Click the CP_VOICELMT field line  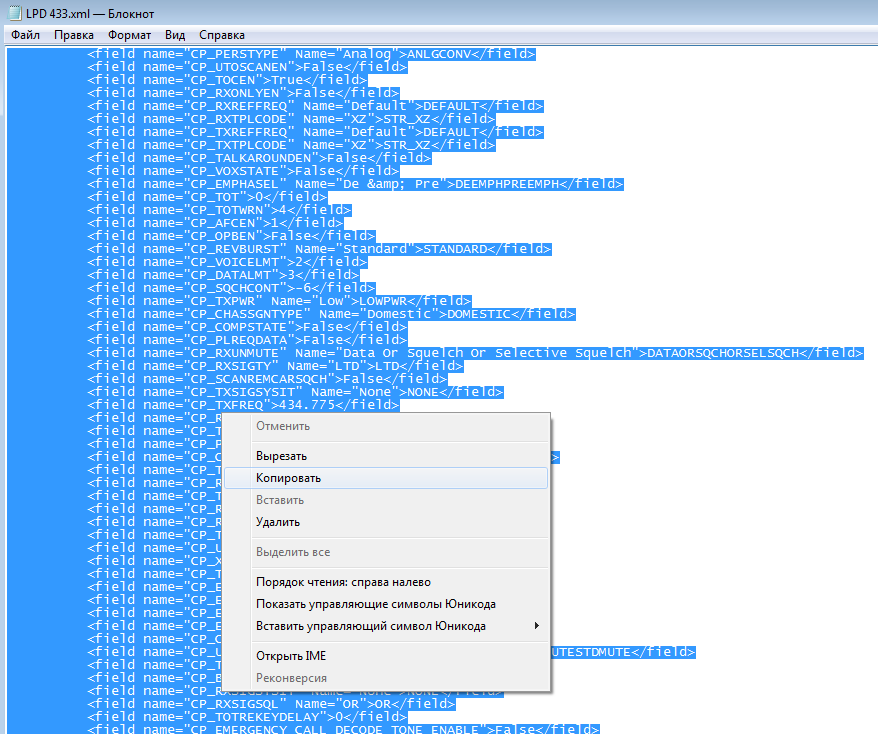coord(227,262)
